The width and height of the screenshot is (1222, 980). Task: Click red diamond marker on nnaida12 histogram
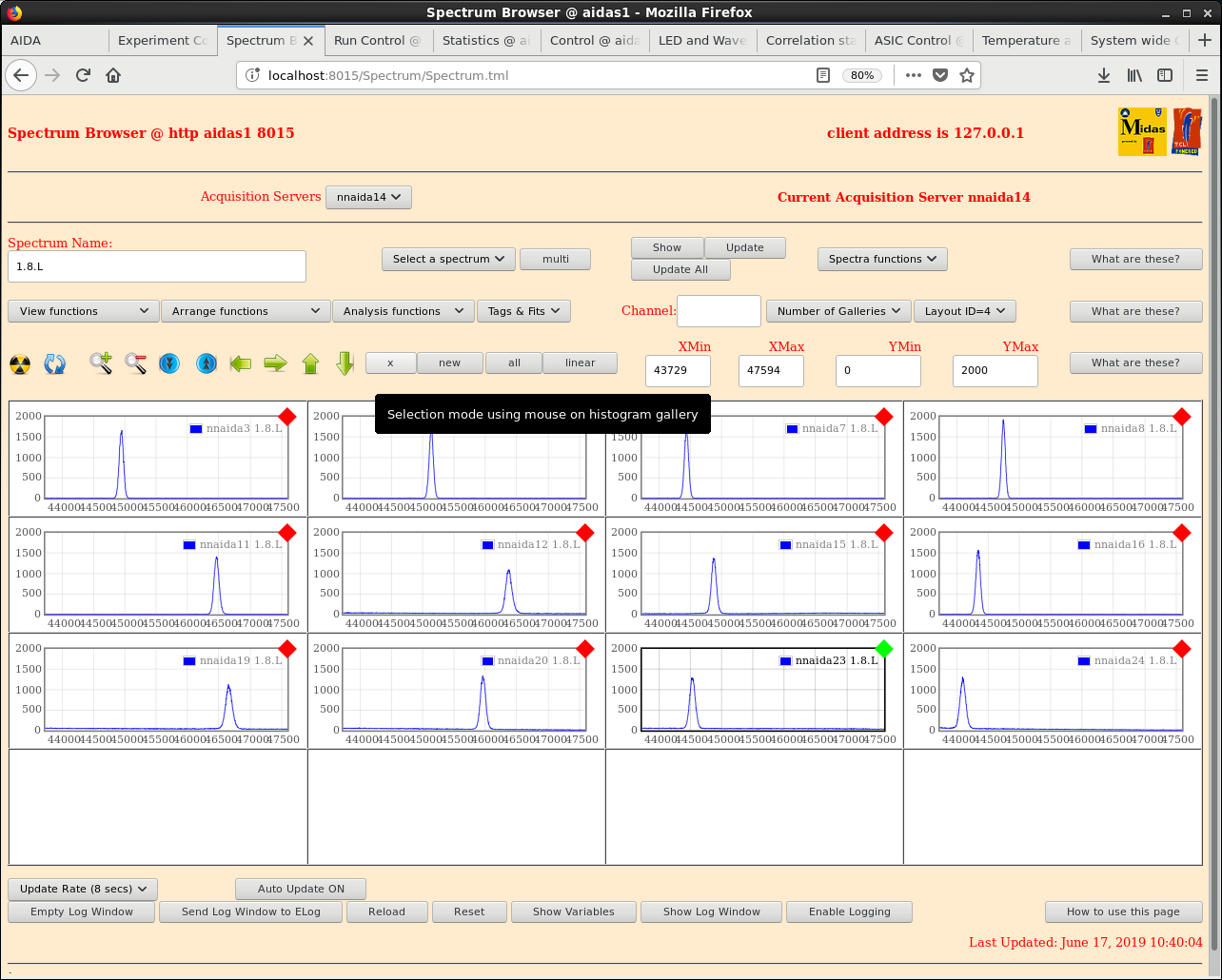point(585,533)
